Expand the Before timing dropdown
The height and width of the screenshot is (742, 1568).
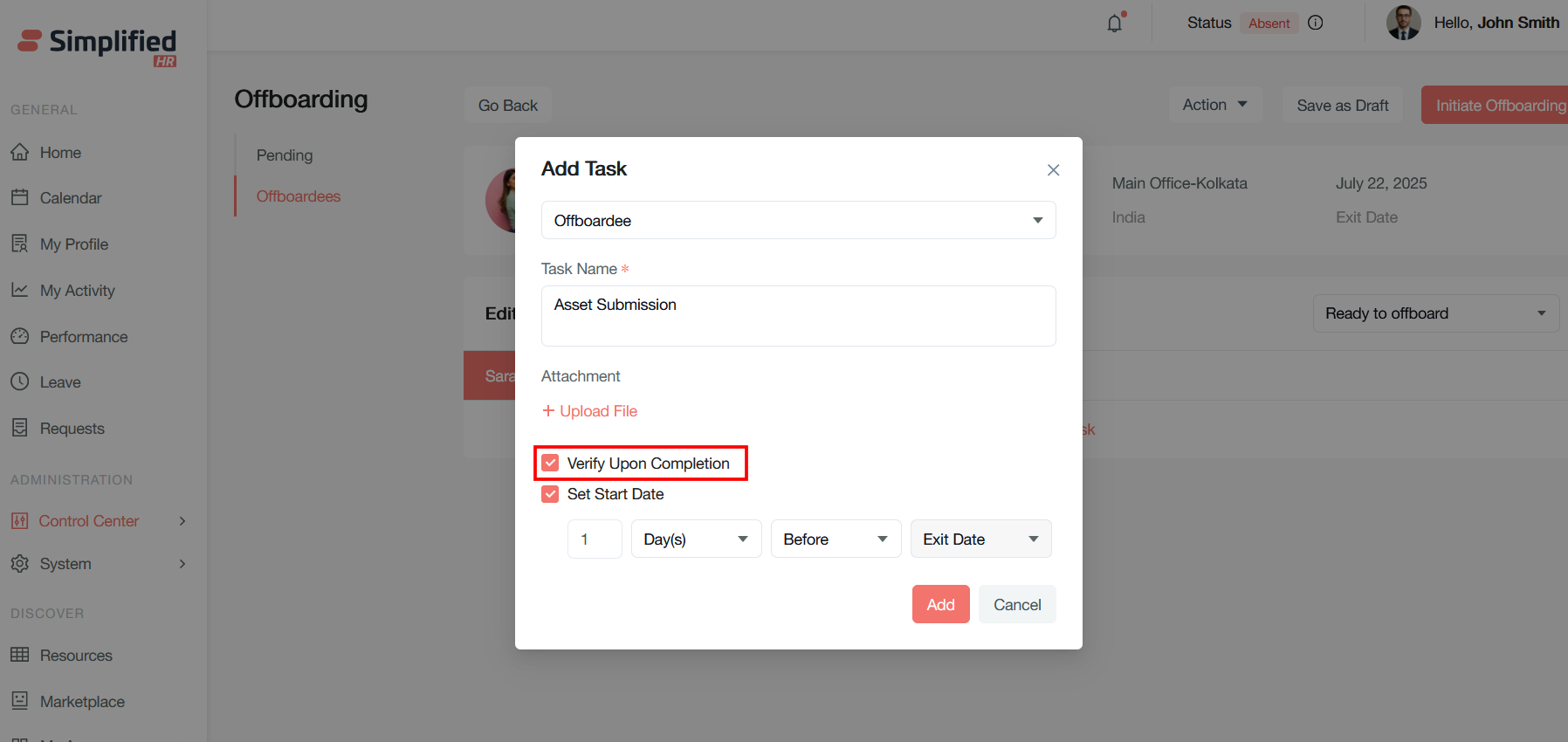coord(835,539)
